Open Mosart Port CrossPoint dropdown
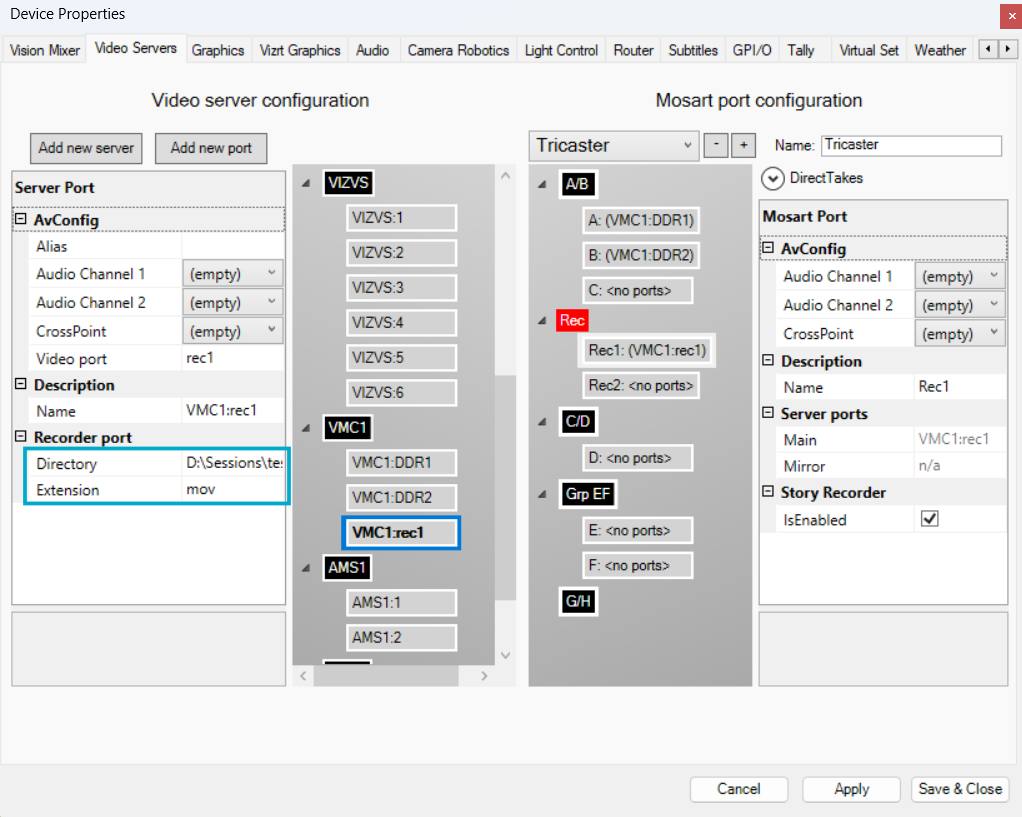 960,333
